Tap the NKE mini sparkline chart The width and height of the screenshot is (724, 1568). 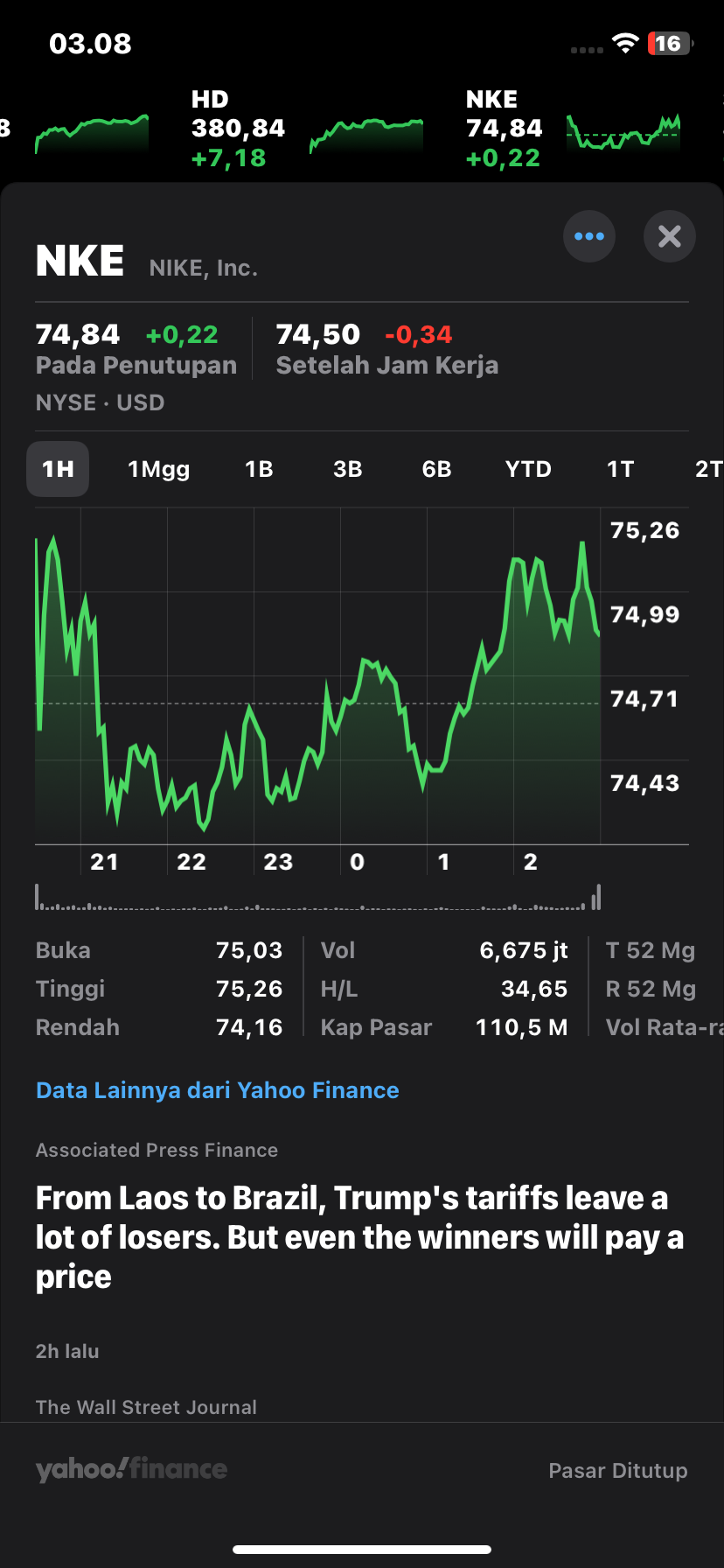point(623,133)
